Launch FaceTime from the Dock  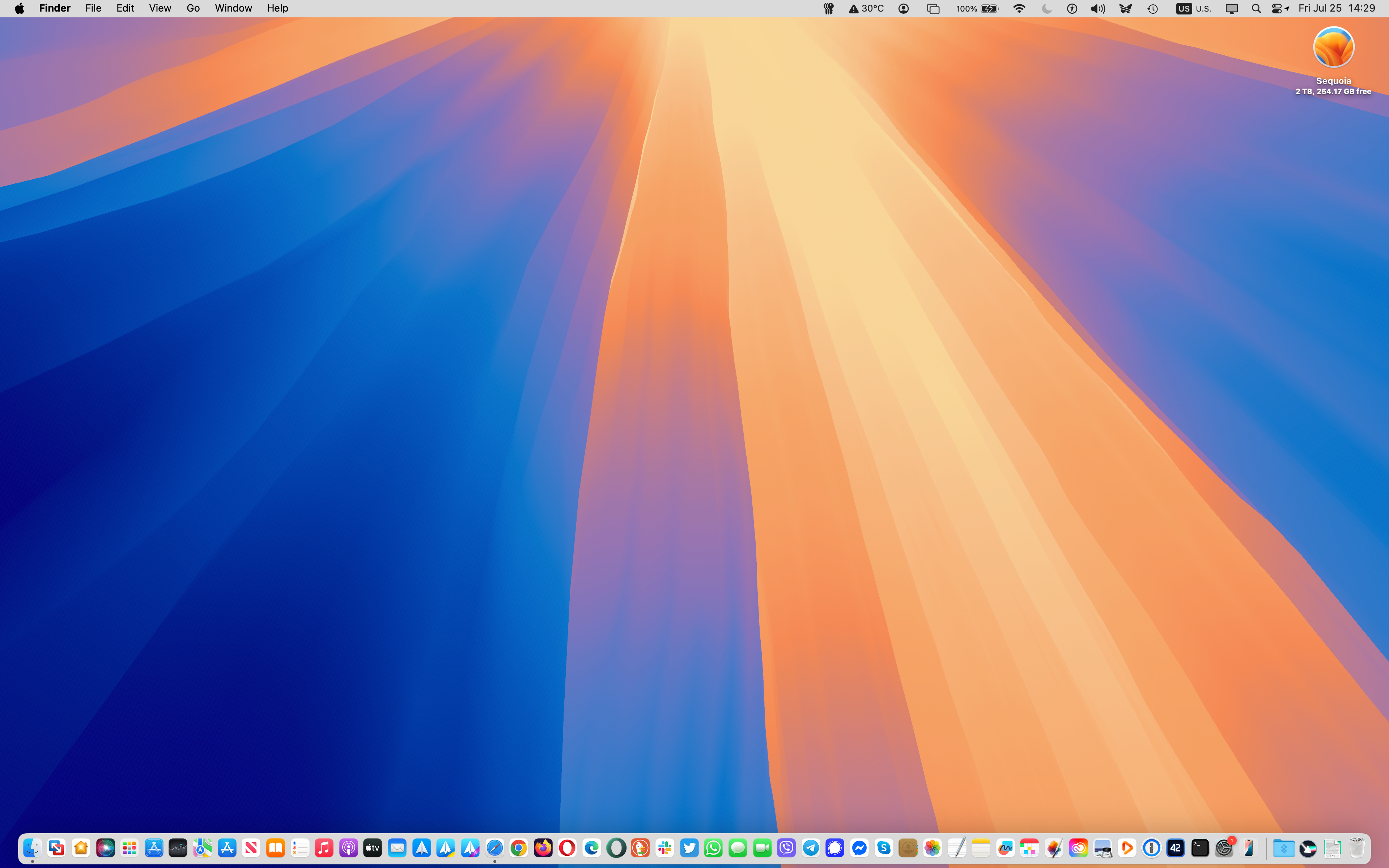(762, 848)
